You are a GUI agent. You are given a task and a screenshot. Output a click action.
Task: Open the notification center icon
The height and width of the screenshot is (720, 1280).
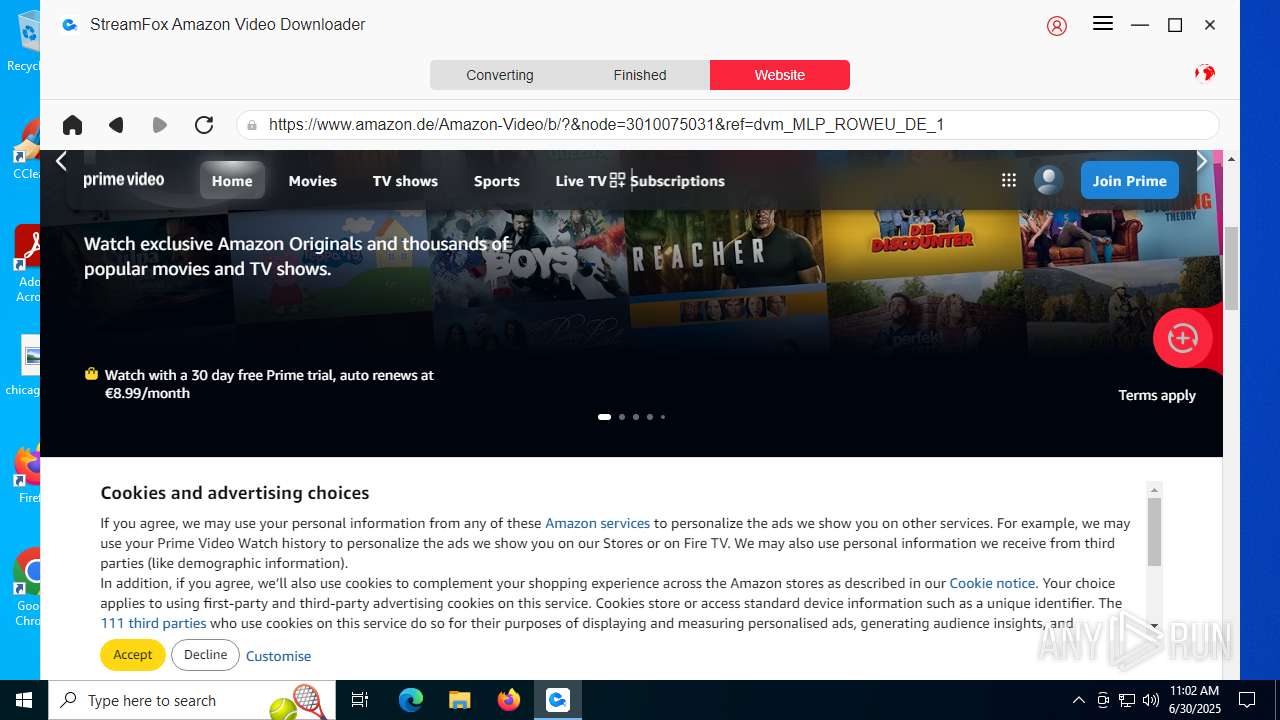point(1247,700)
